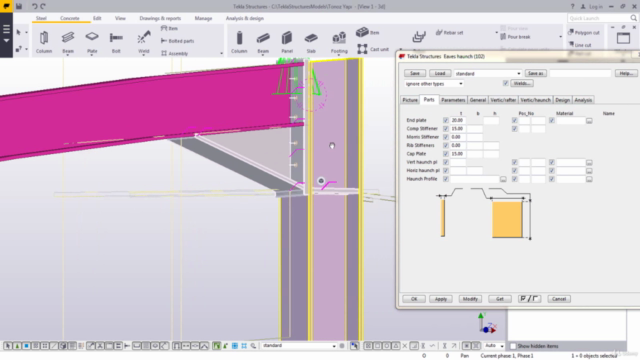Select the steel Plate tool
Viewport: 640px width, 360px height.
[x=92, y=42]
